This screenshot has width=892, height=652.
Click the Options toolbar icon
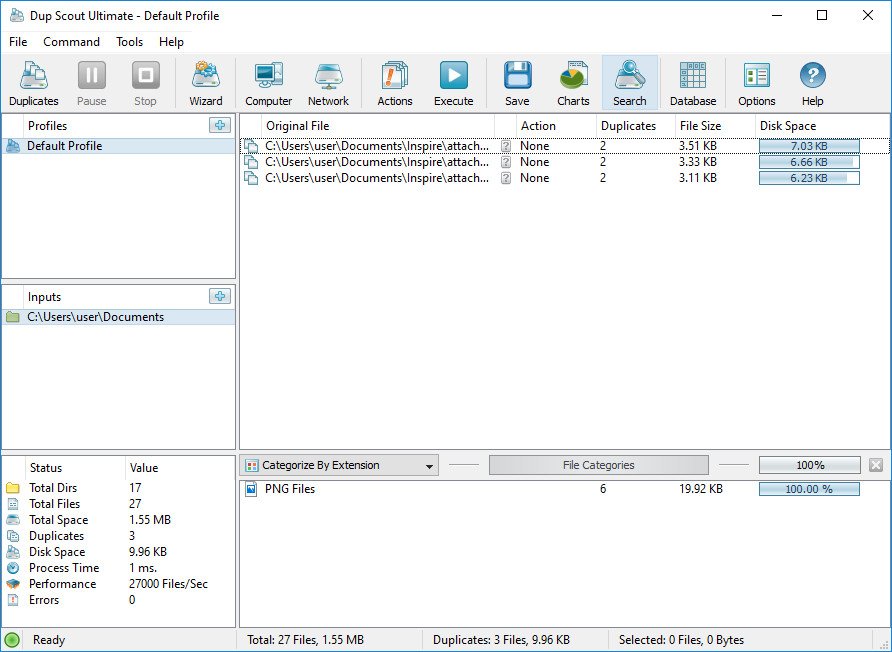pos(756,82)
